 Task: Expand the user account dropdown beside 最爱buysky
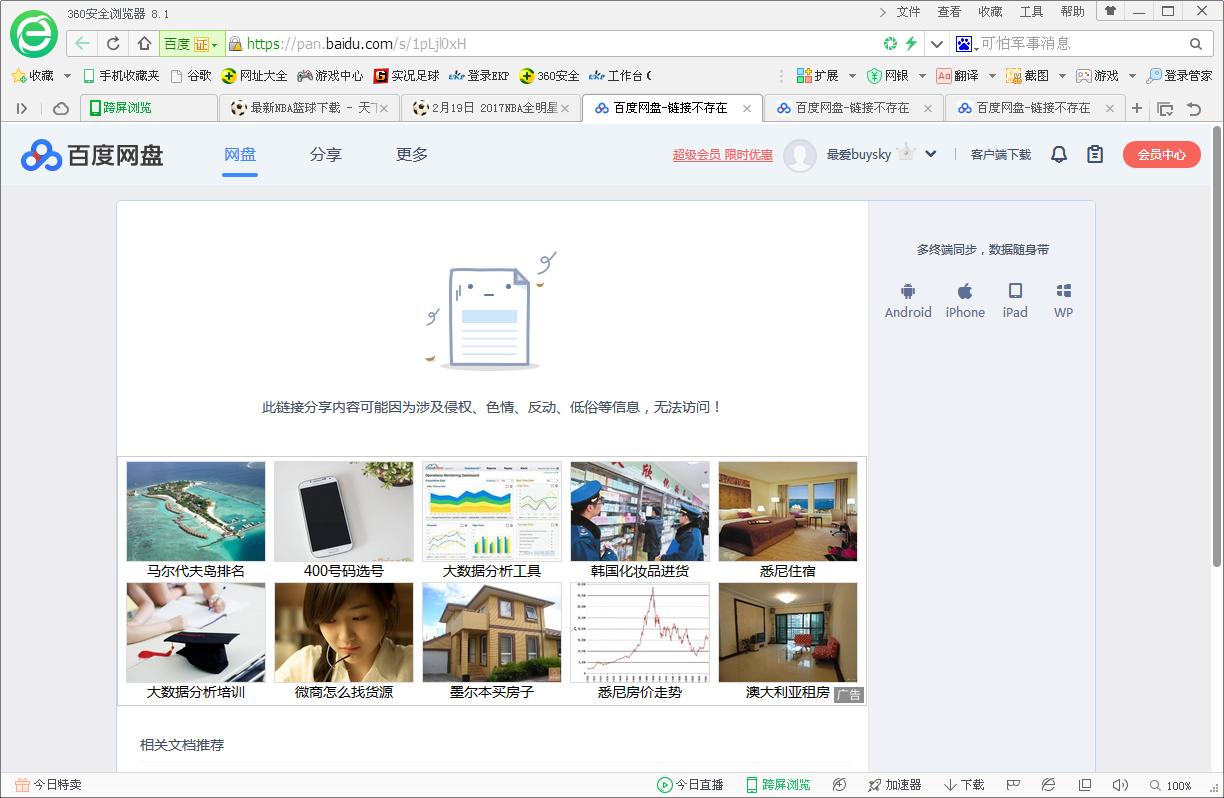point(931,154)
